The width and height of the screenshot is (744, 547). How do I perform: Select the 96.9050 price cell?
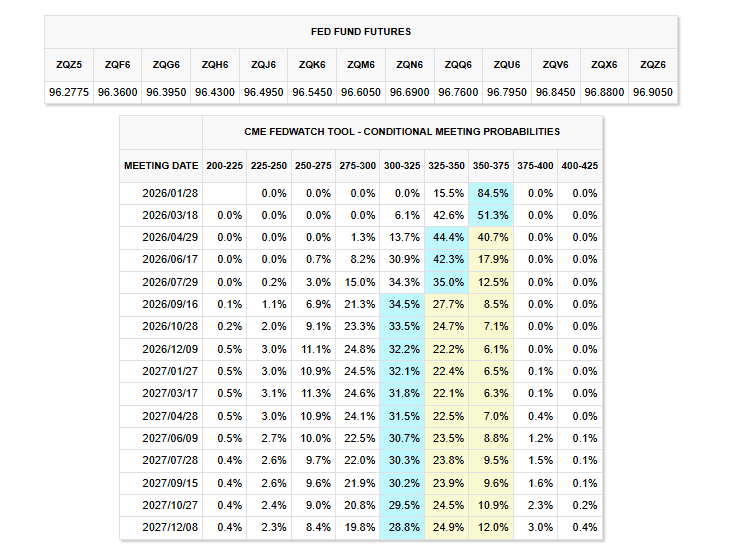coord(652,91)
